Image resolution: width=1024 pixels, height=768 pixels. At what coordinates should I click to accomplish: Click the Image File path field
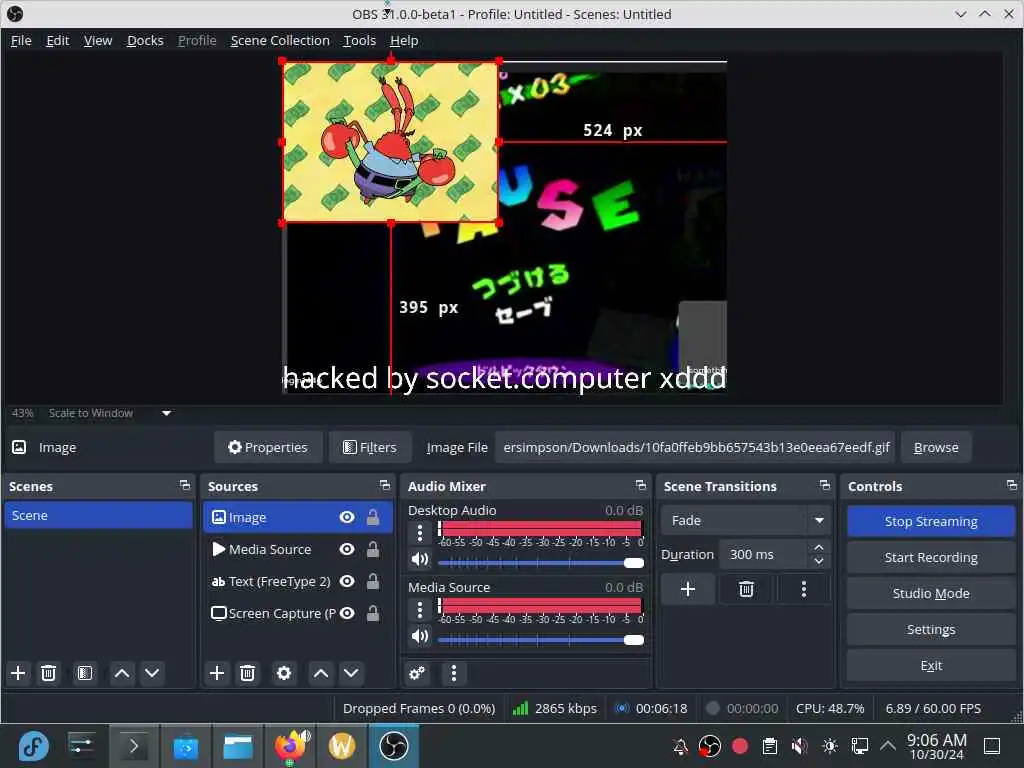coord(695,447)
